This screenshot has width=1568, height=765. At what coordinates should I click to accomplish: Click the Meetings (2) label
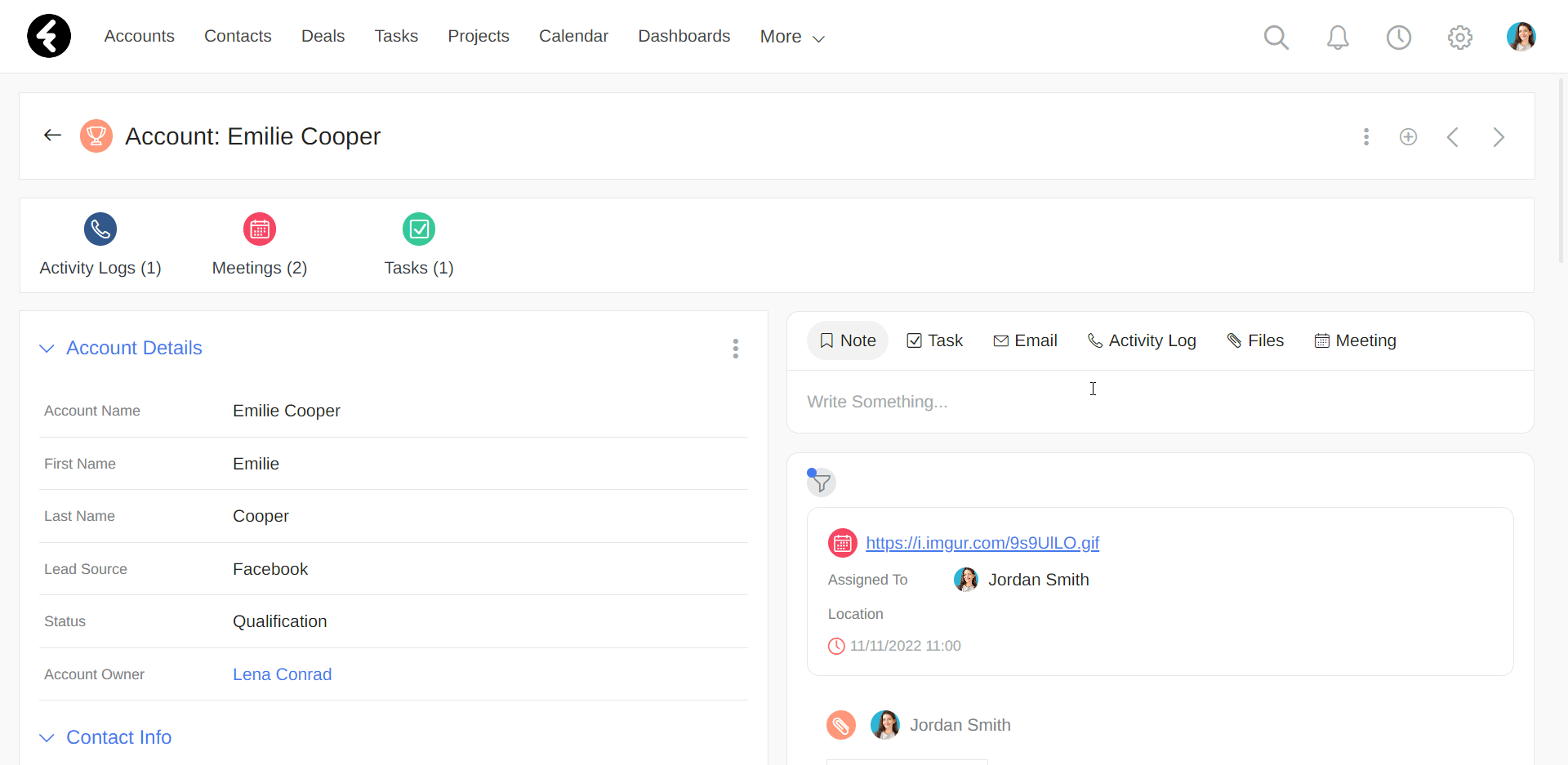click(x=260, y=268)
